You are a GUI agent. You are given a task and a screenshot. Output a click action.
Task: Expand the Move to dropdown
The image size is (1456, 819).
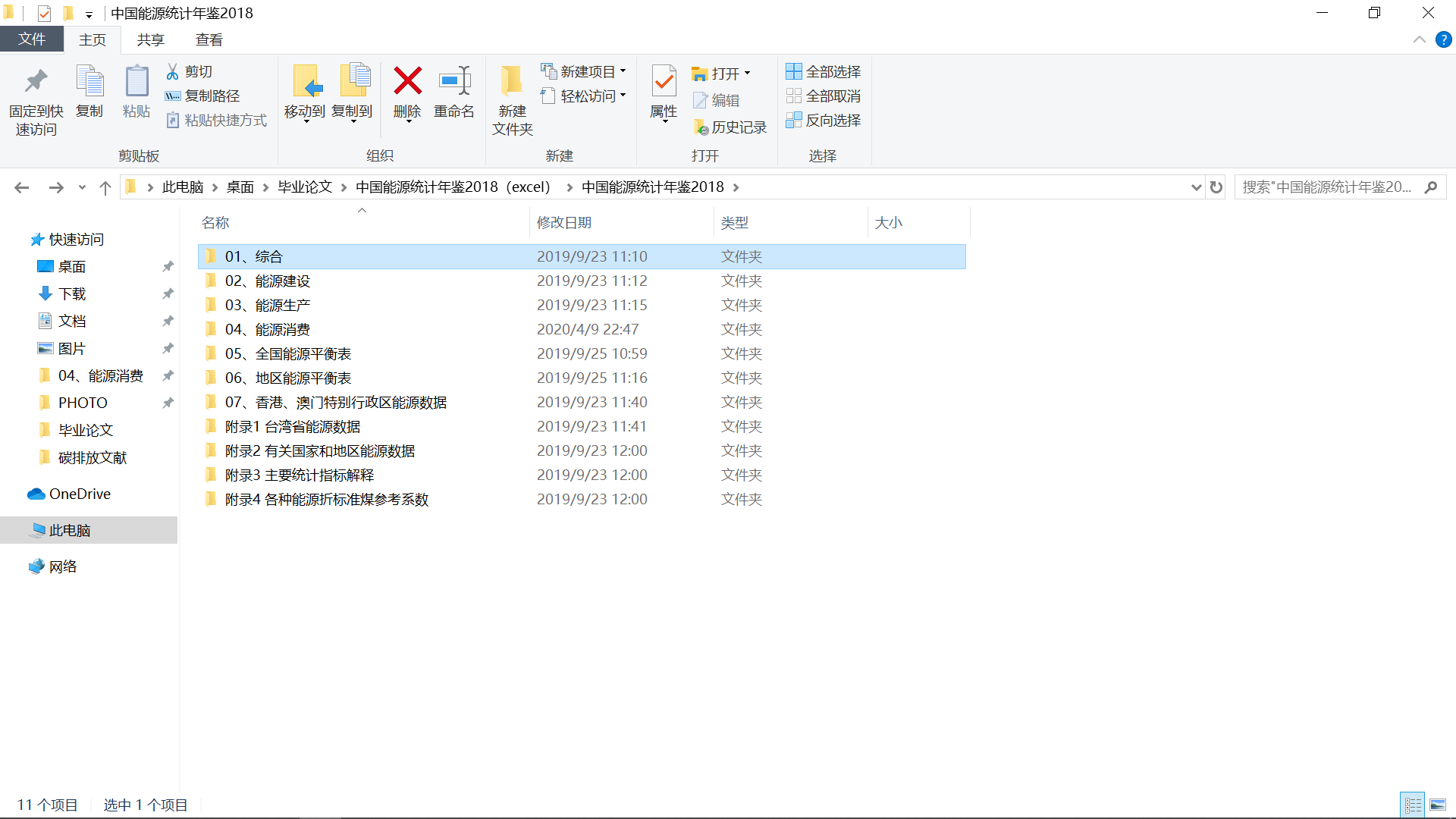(306, 121)
